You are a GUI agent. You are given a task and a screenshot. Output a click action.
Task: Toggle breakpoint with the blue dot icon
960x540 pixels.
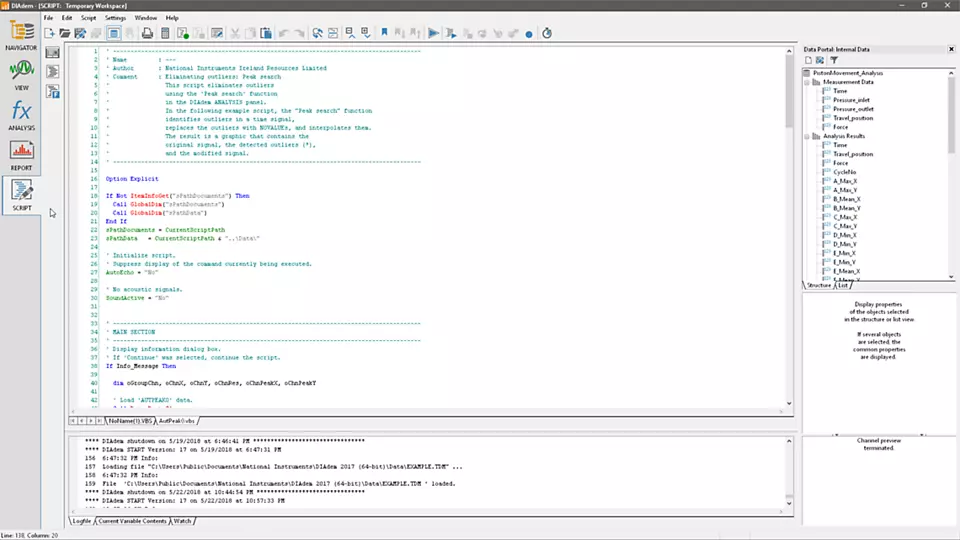click(529, 34)
